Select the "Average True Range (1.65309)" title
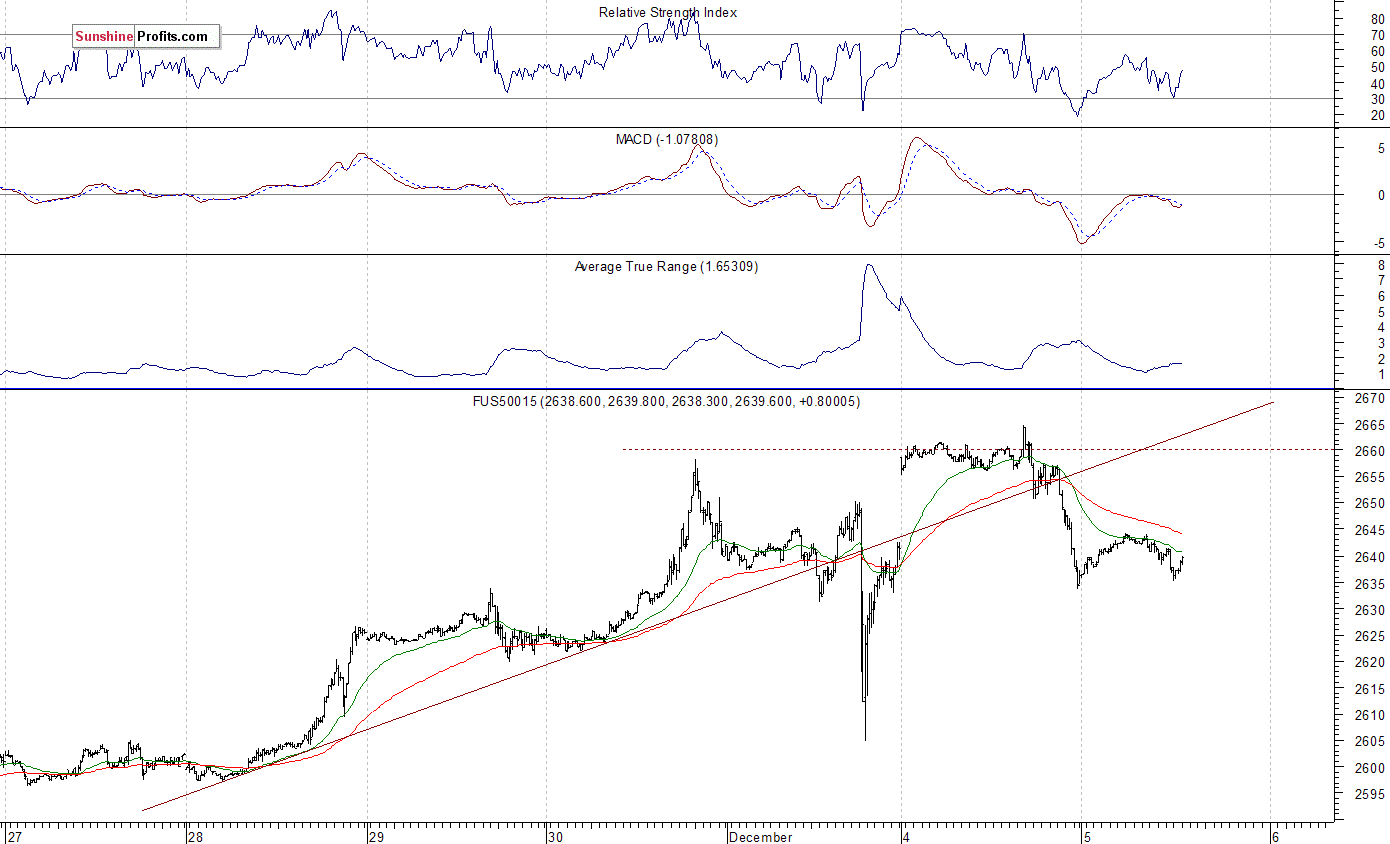This screenshot has width=1390, height=844. point(667,266)
